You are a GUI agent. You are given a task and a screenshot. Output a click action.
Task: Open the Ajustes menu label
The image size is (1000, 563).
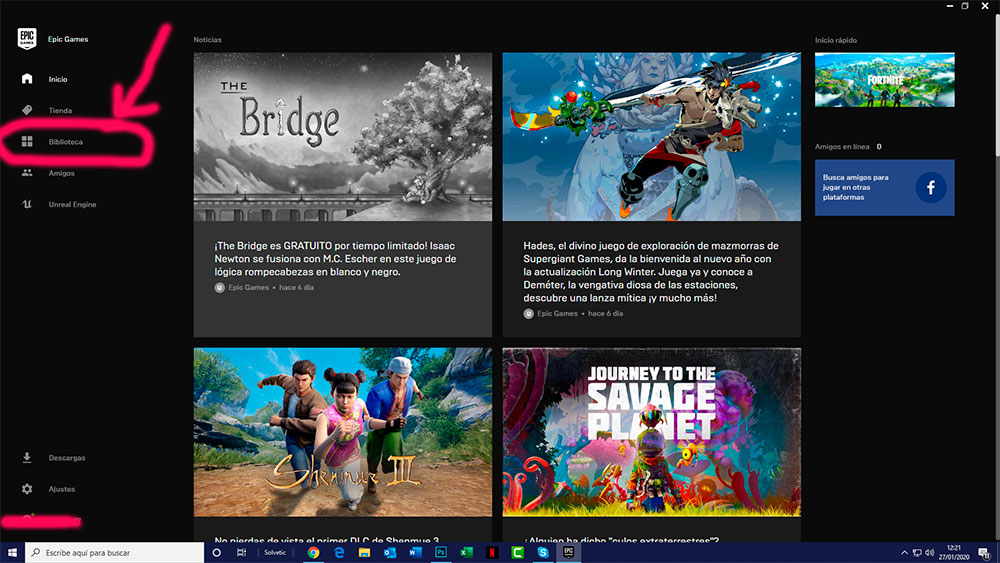click(x=62, y=489)
